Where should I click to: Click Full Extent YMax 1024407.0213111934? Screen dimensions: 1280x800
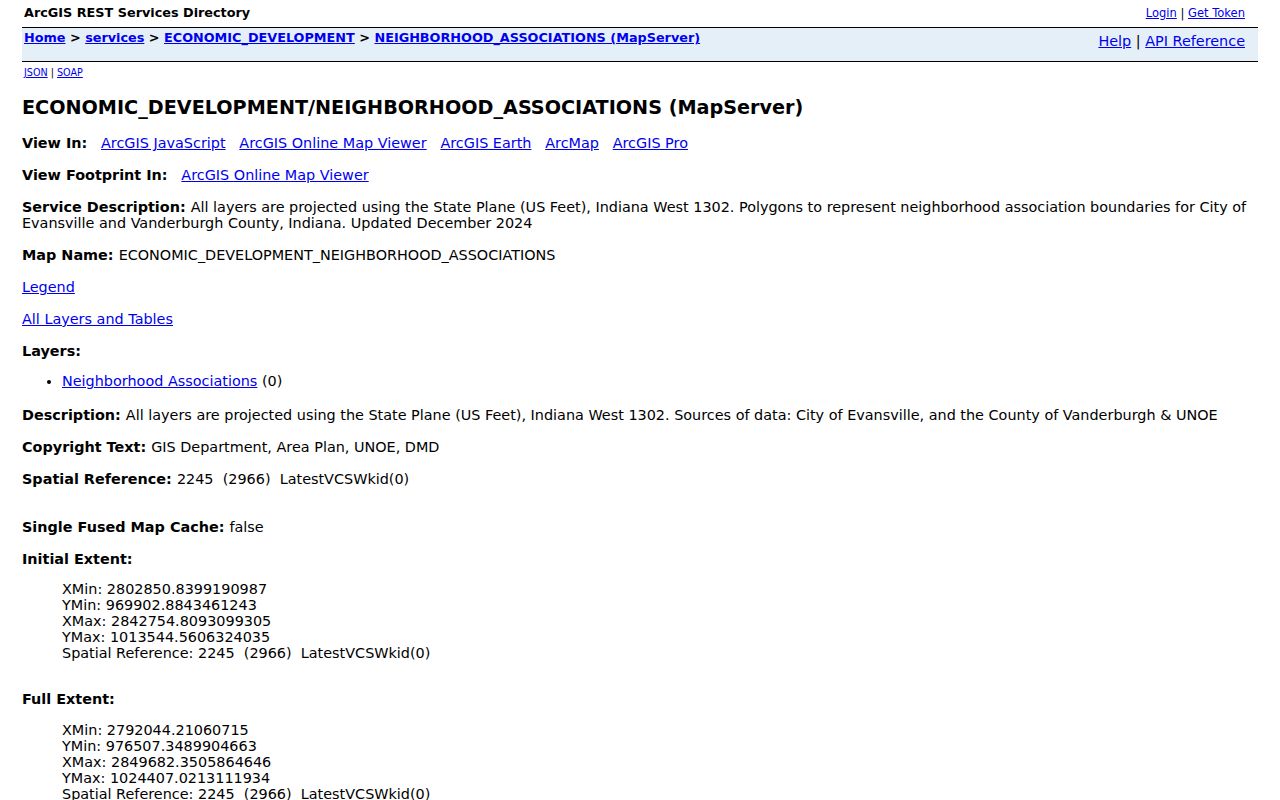[166, 778]
